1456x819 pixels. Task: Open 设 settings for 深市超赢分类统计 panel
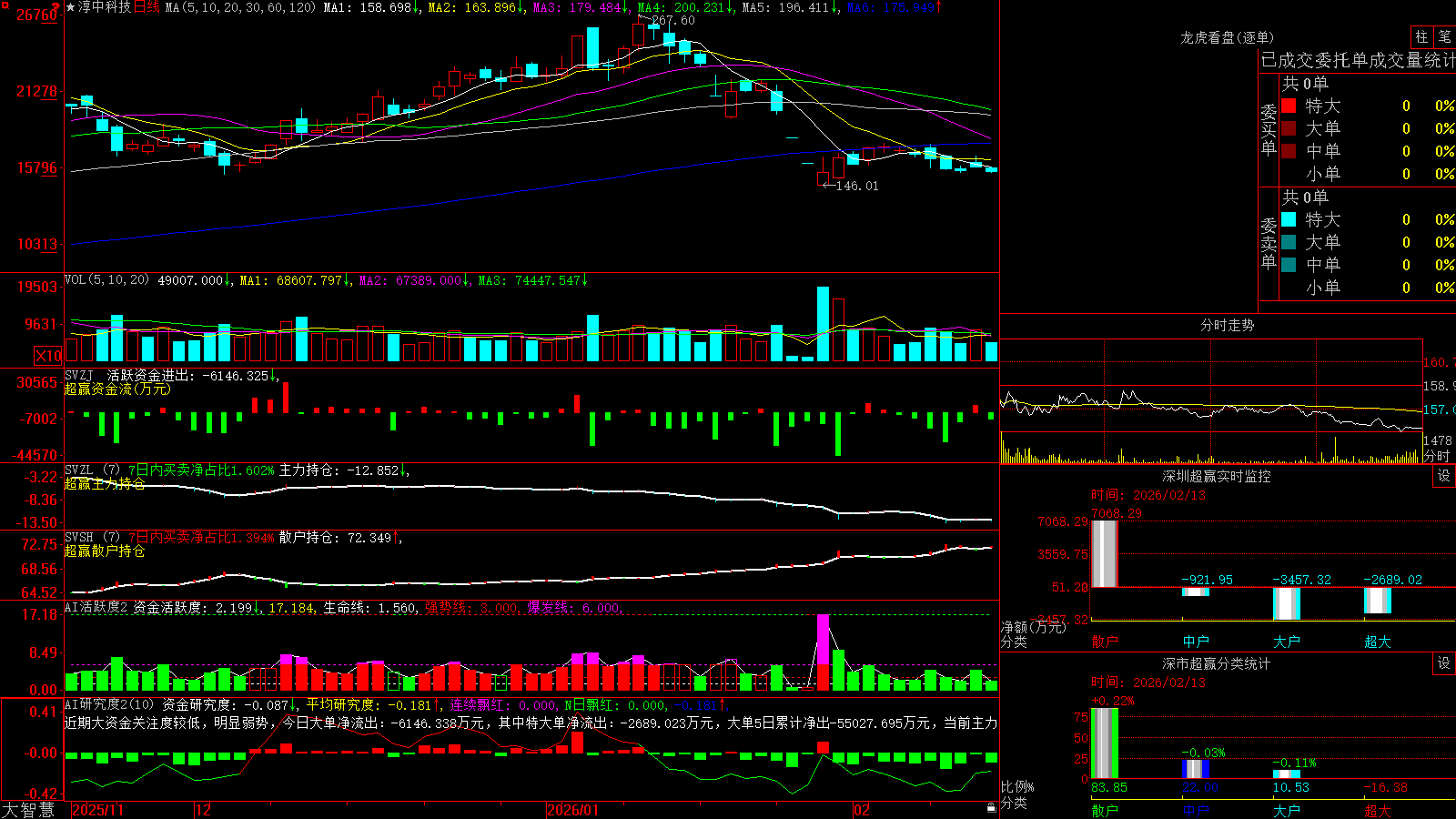click(x=1444, y=663)
